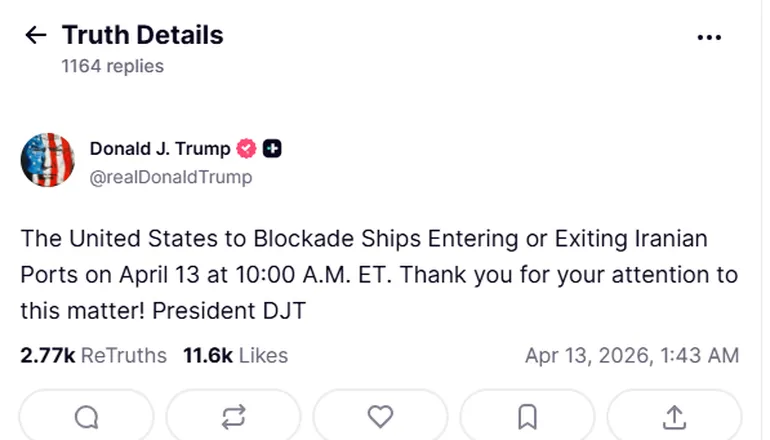Open Donald J. Trump's profile avatar
Viewport: 770px width, 440px height.
tap(48, 160)
